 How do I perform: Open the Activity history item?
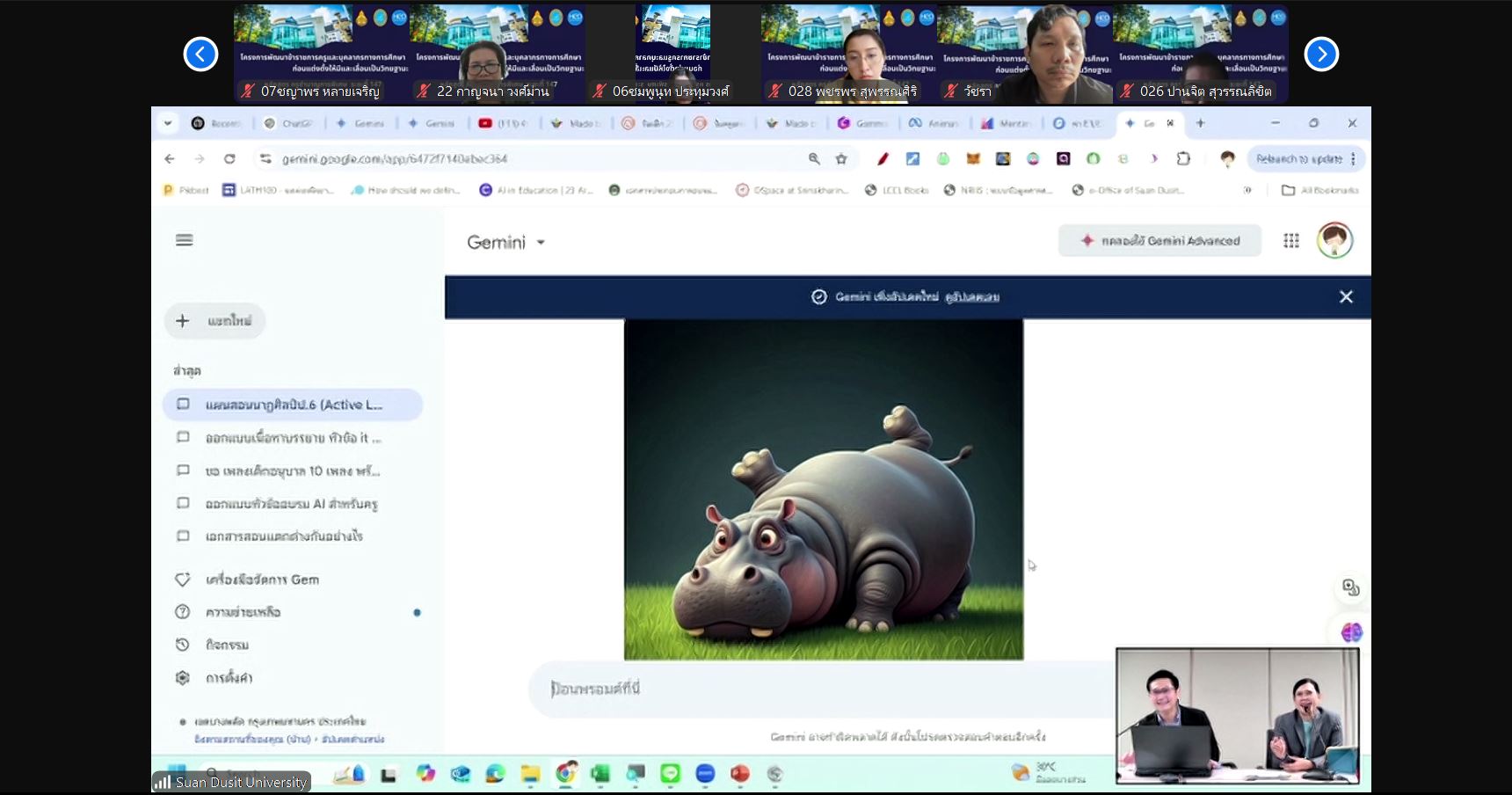click(x=227, y=645)
